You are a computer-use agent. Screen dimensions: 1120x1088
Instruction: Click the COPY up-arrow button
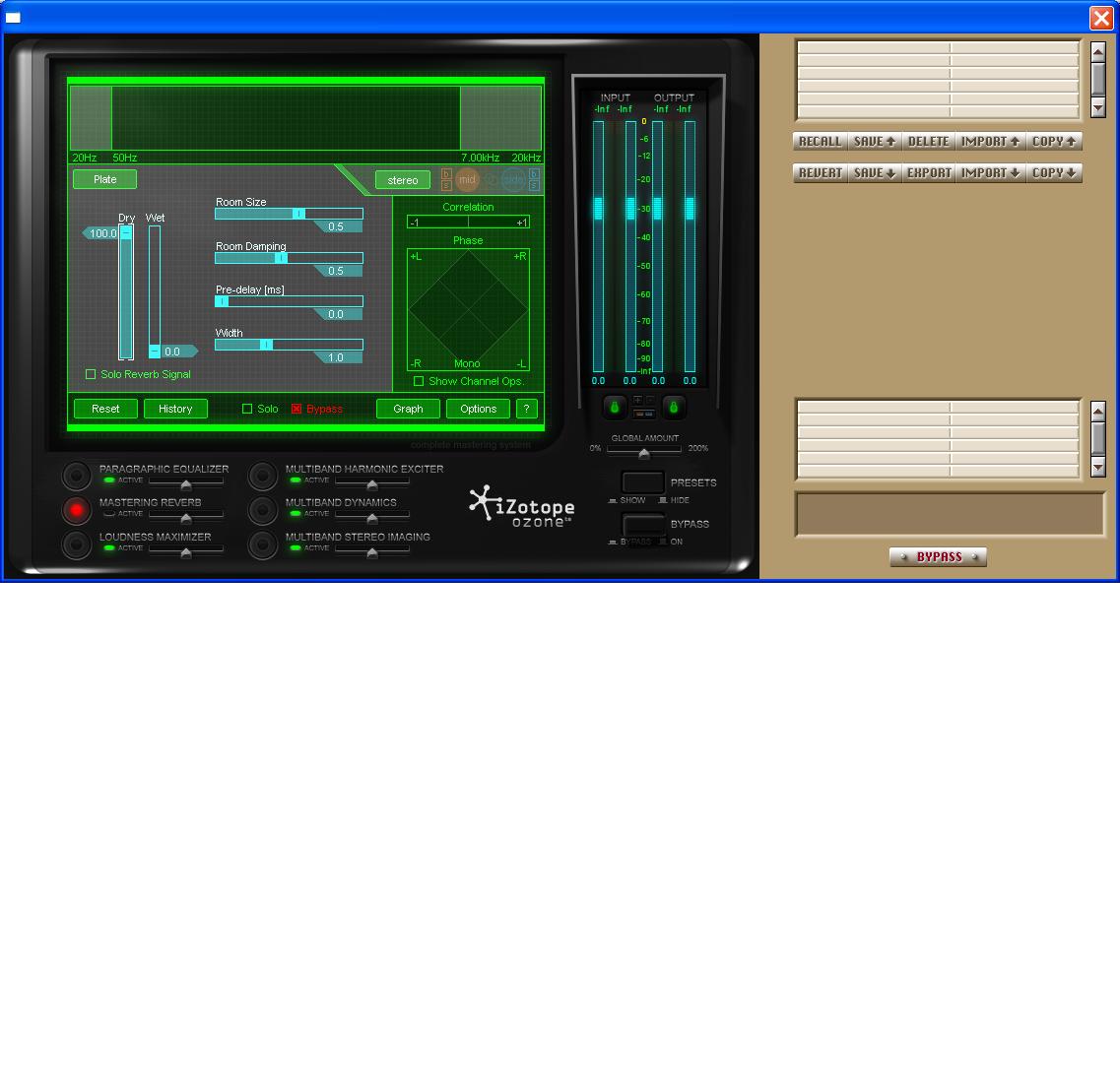(x=1054, y=142)
